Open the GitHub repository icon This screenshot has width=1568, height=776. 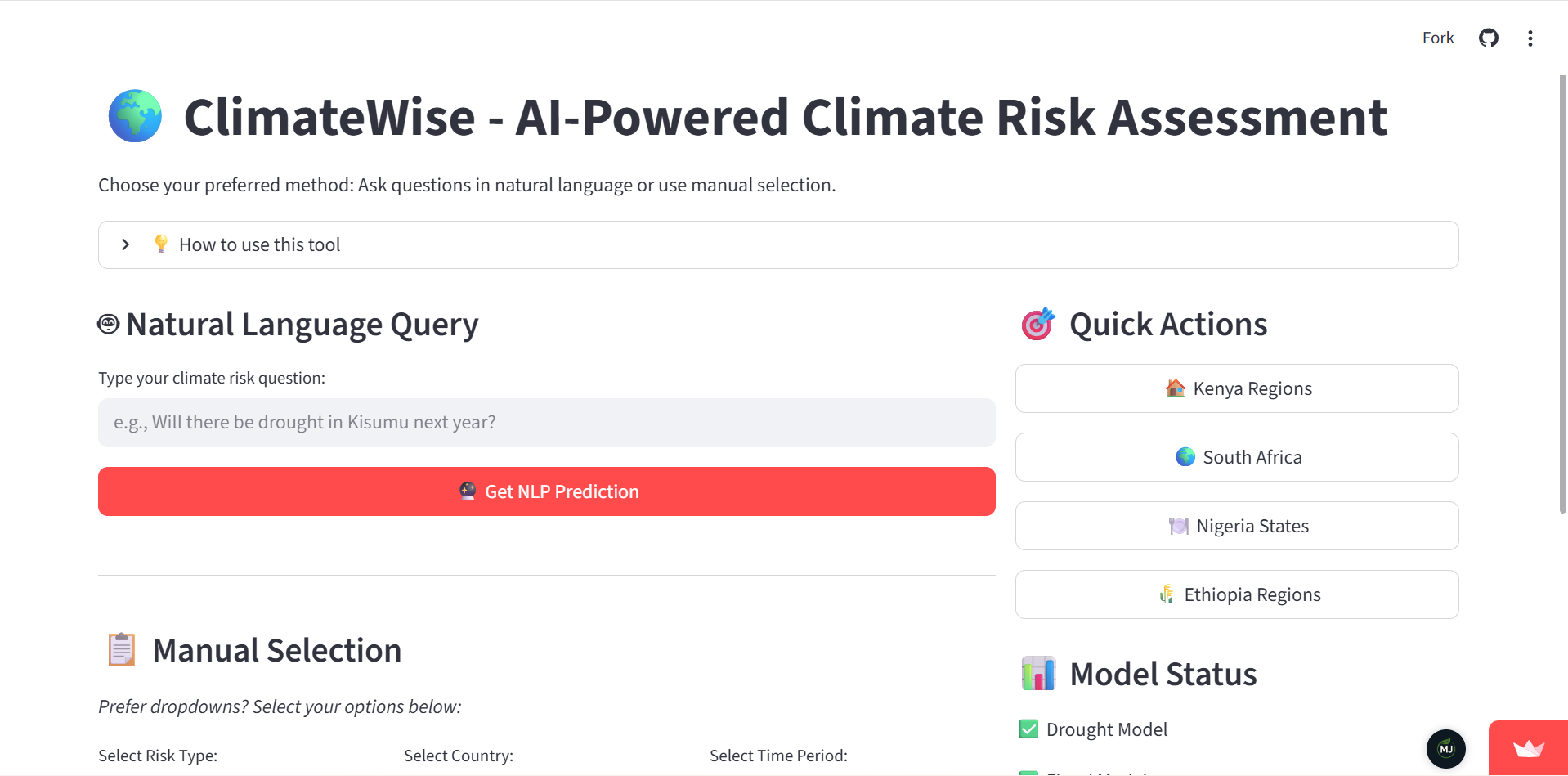(x=1489, y=38)
